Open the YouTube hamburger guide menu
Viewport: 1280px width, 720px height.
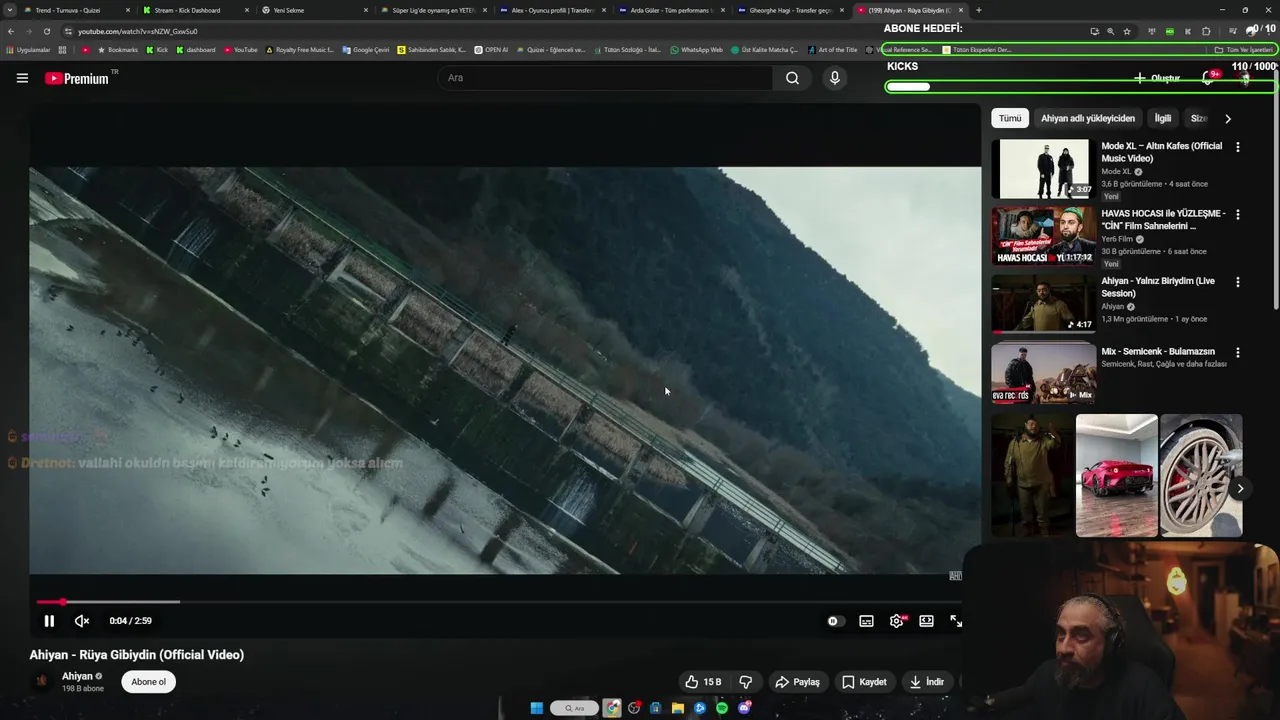[22, 78]
